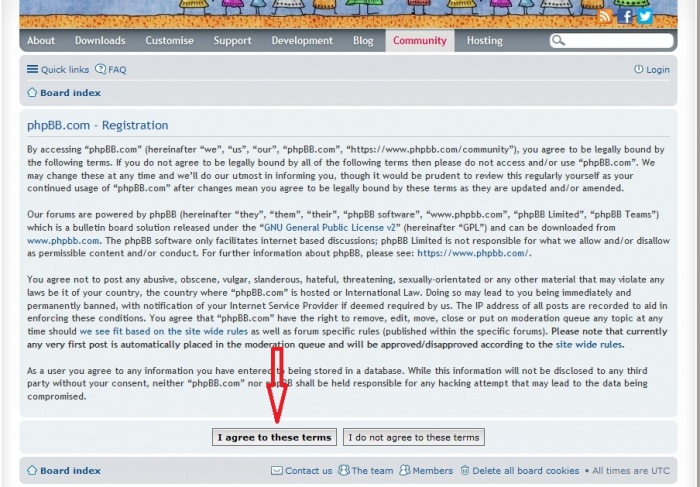
Task: Open the FAQ link
Action: pyautogui.click(x=117, y=70)
